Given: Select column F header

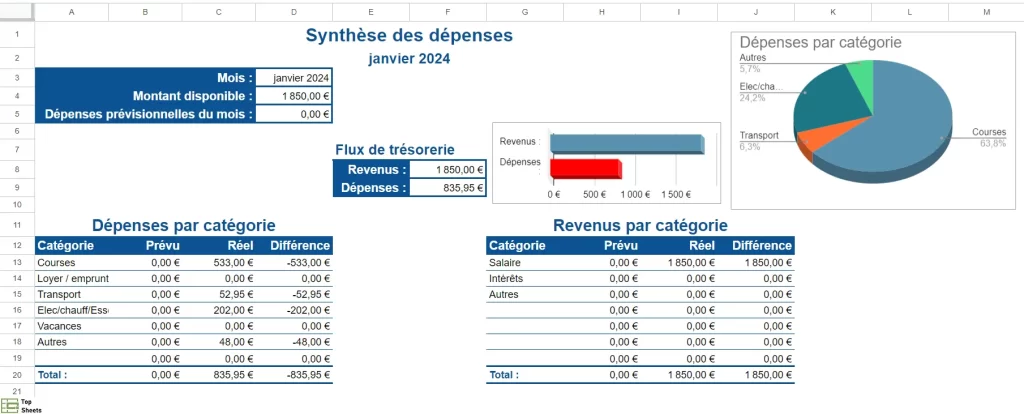Looking at the screenshot, I should 448,12.
